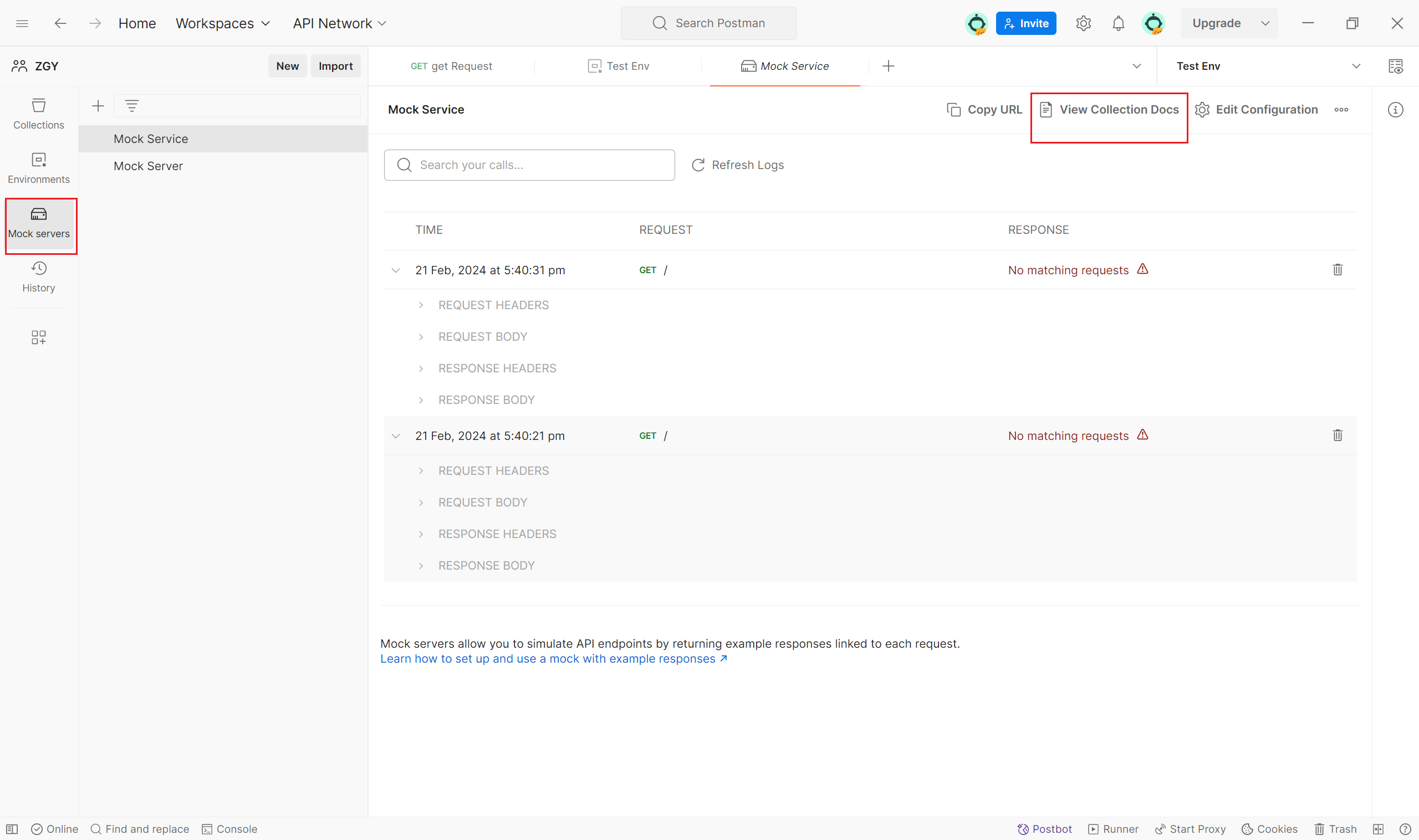Viewport: 1419px width, 840px height.
Task: Click the Import button
Action: [335, 66]
